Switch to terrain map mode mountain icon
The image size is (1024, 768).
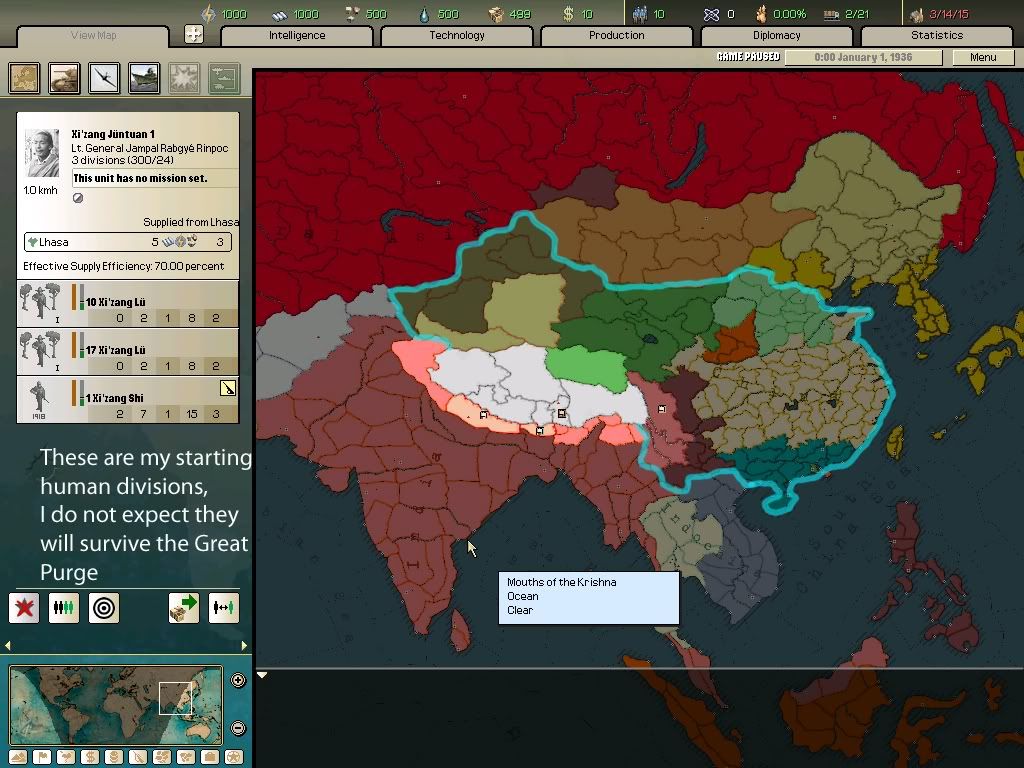(x=18, y=757)
